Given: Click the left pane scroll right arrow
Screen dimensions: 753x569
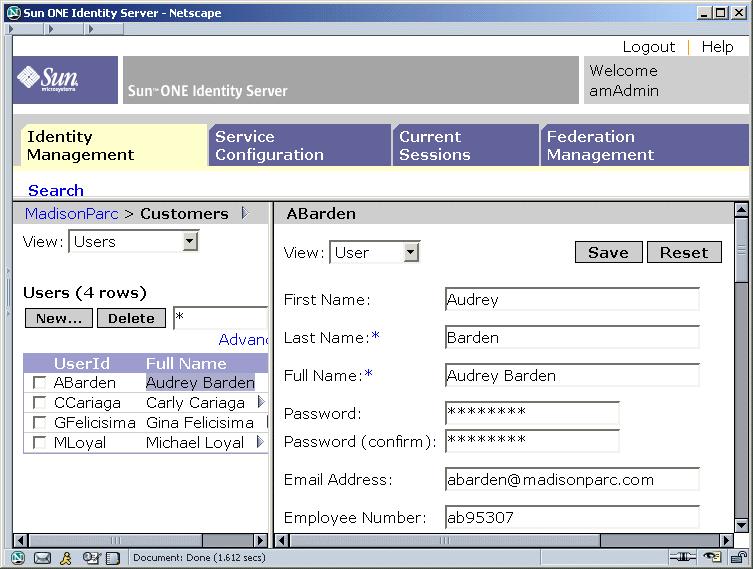Looking at the screenshot, I should 260,540.
